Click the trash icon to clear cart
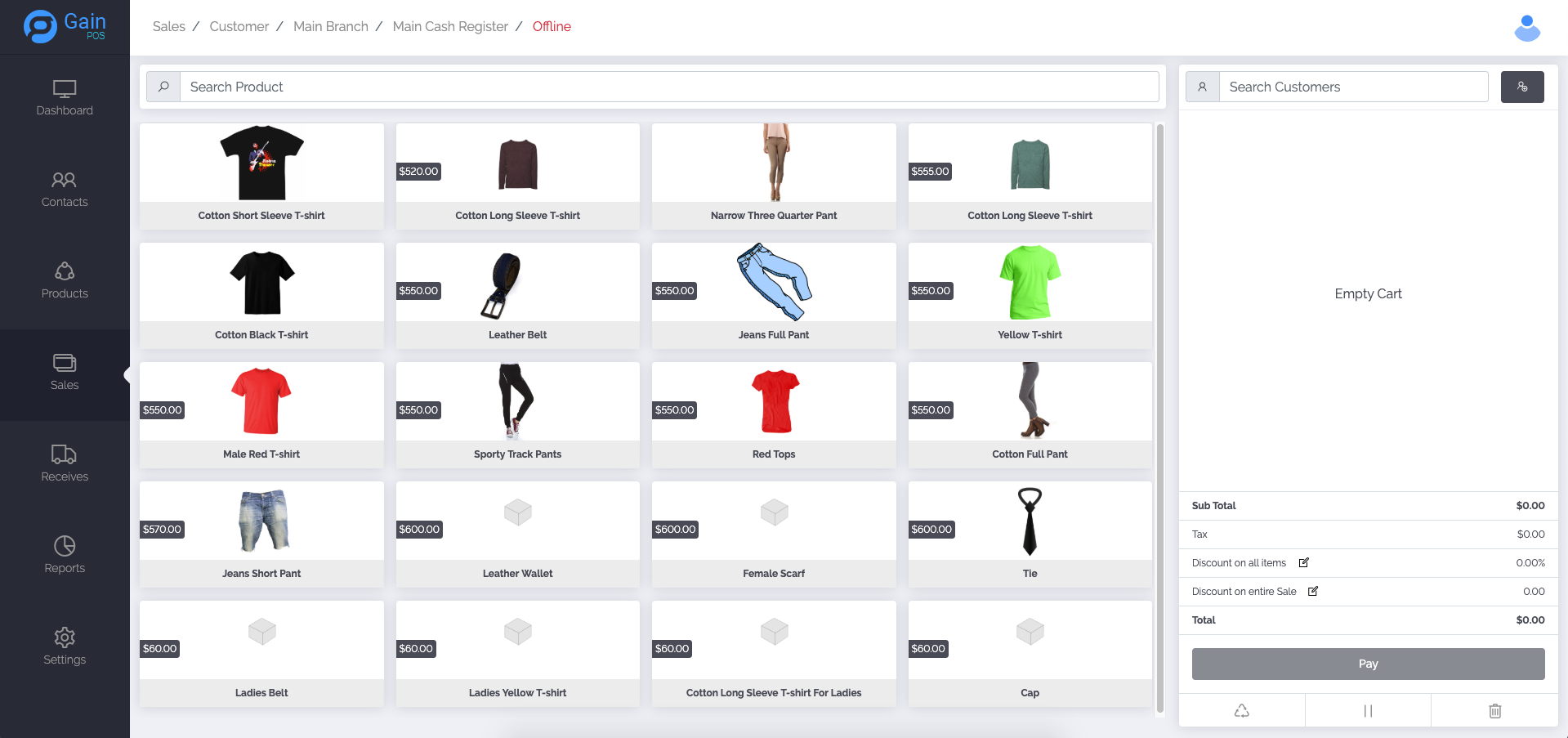The image size is (1568, 738). pyautogui.click(x=1494, y=711)
